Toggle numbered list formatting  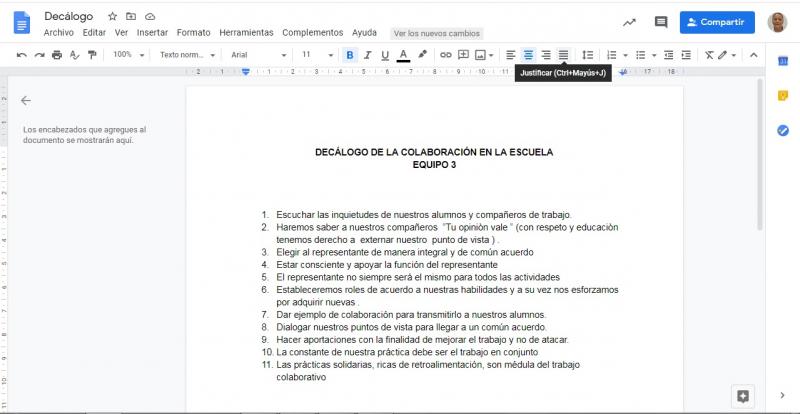[x=612, y=55]
